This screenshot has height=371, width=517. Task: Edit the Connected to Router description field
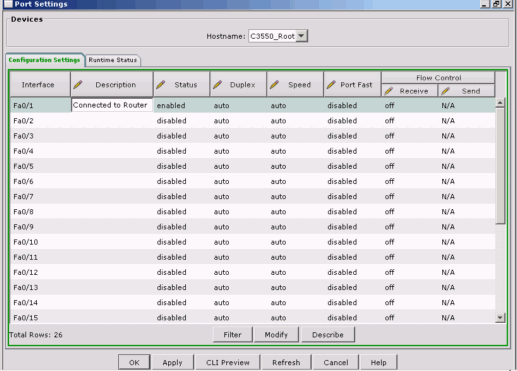point(112,105)
